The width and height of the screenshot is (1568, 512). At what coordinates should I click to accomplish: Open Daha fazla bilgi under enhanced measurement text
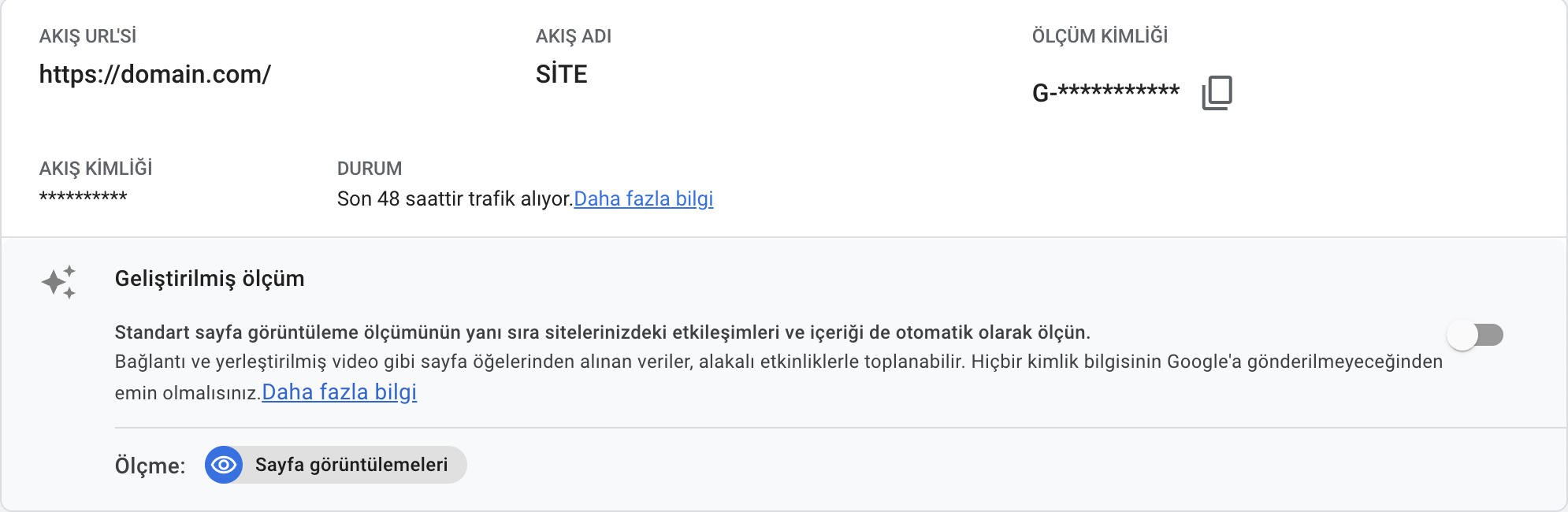pos(339,391)
